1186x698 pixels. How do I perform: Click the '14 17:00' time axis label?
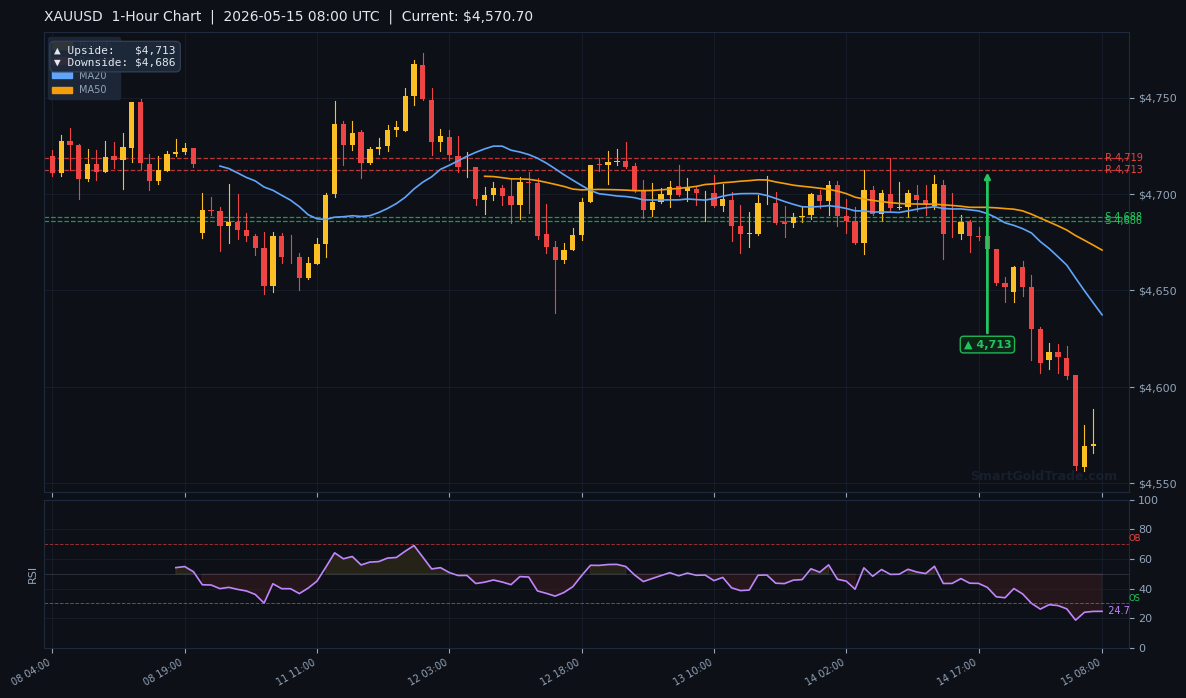(x=958, y=672)
